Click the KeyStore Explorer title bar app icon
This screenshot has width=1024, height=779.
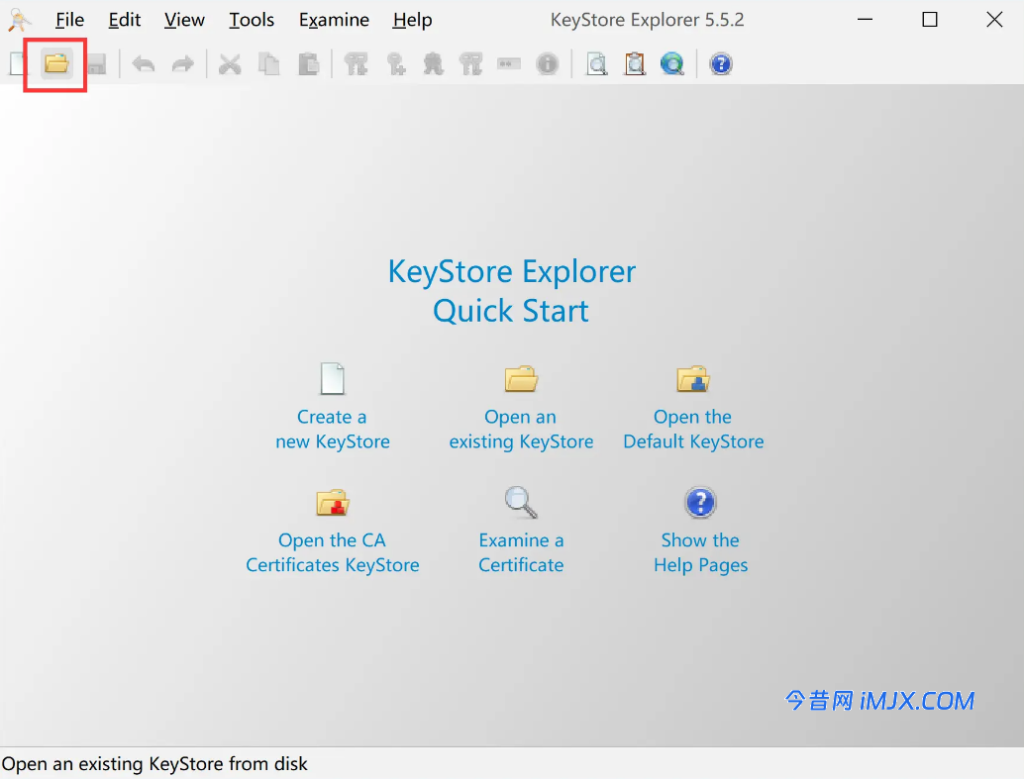click(x=19, y=20)
